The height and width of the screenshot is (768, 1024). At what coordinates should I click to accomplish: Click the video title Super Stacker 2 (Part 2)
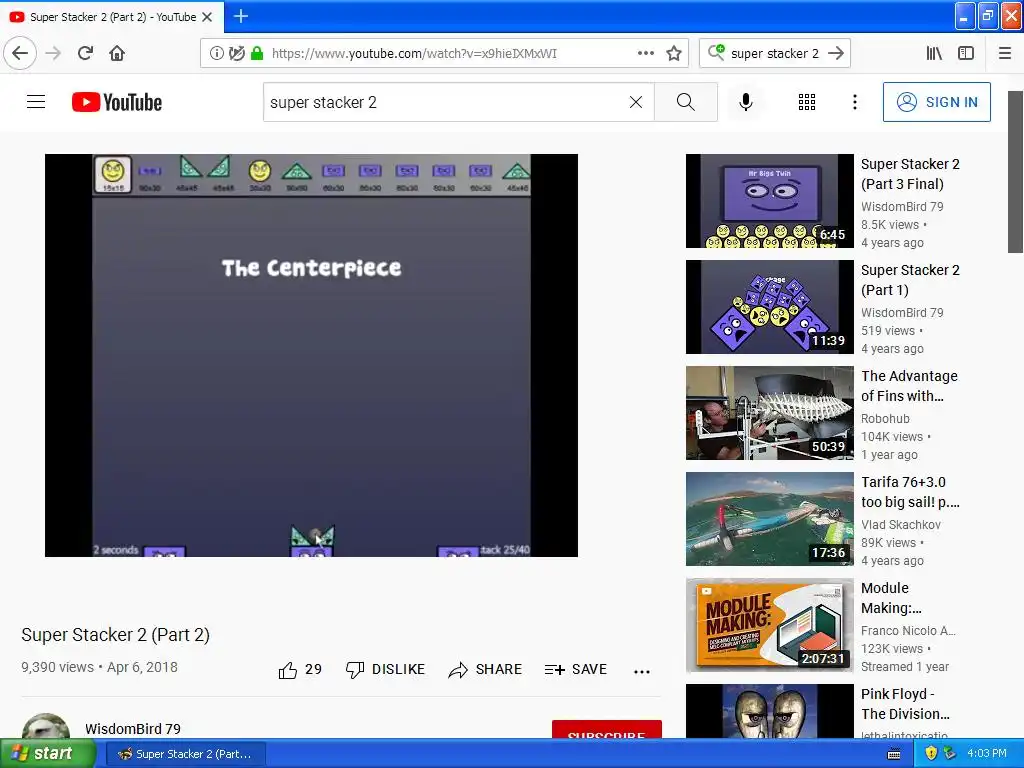point(116,635)
